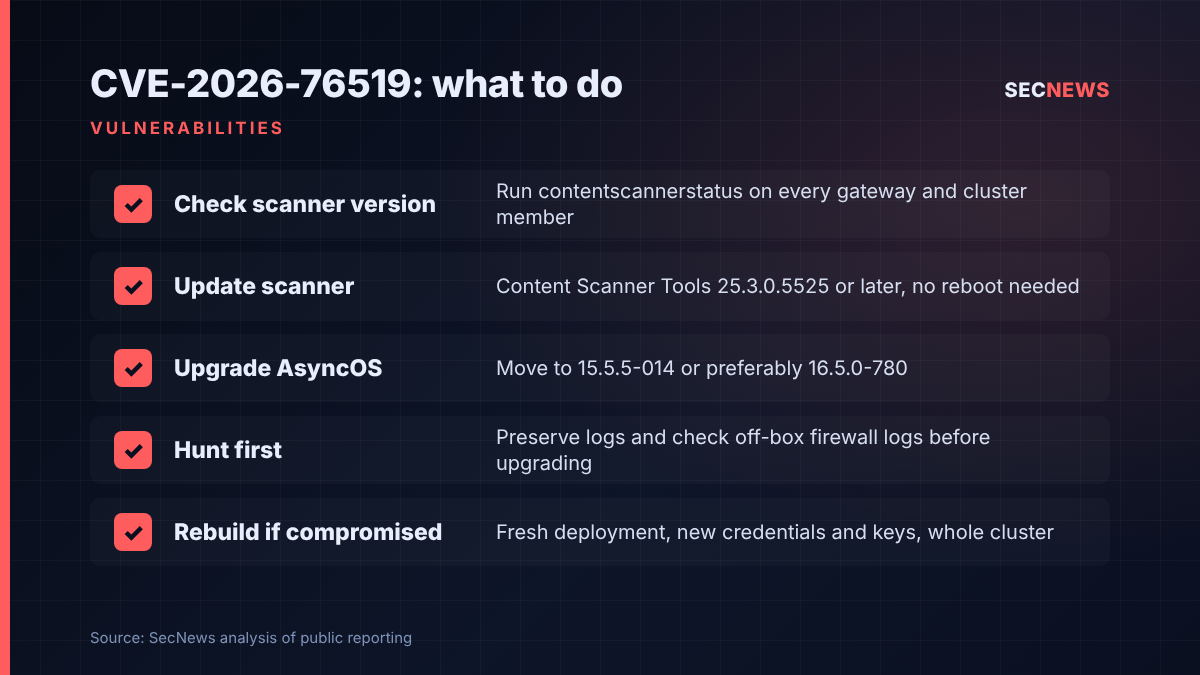Click the text 'Run contentscannerstatus on every gateway'
This screenshot has height=675, width=1200.
pyautogui.click(x=706, y=191)
